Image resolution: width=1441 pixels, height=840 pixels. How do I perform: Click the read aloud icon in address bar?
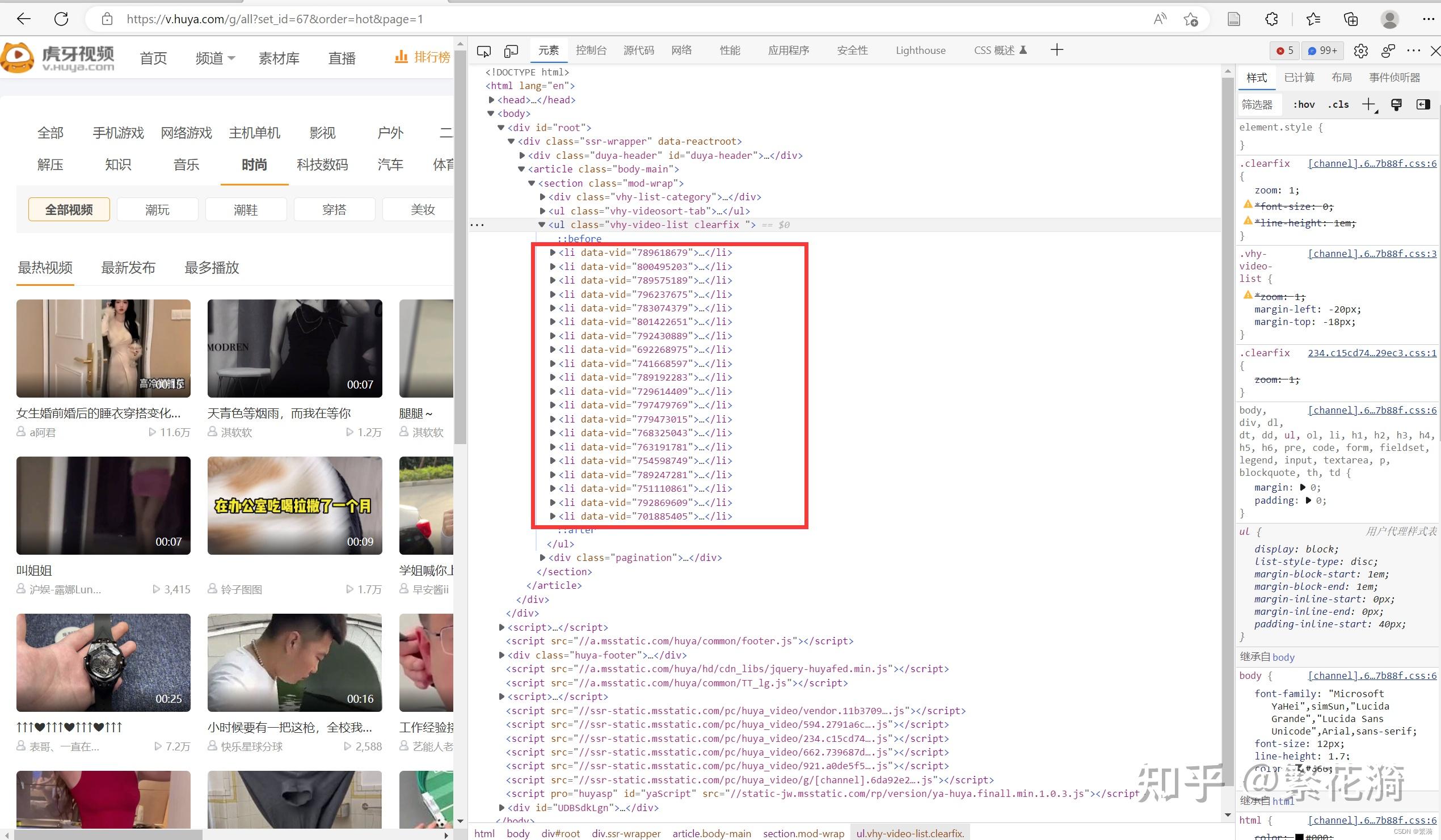(1160, 19)
